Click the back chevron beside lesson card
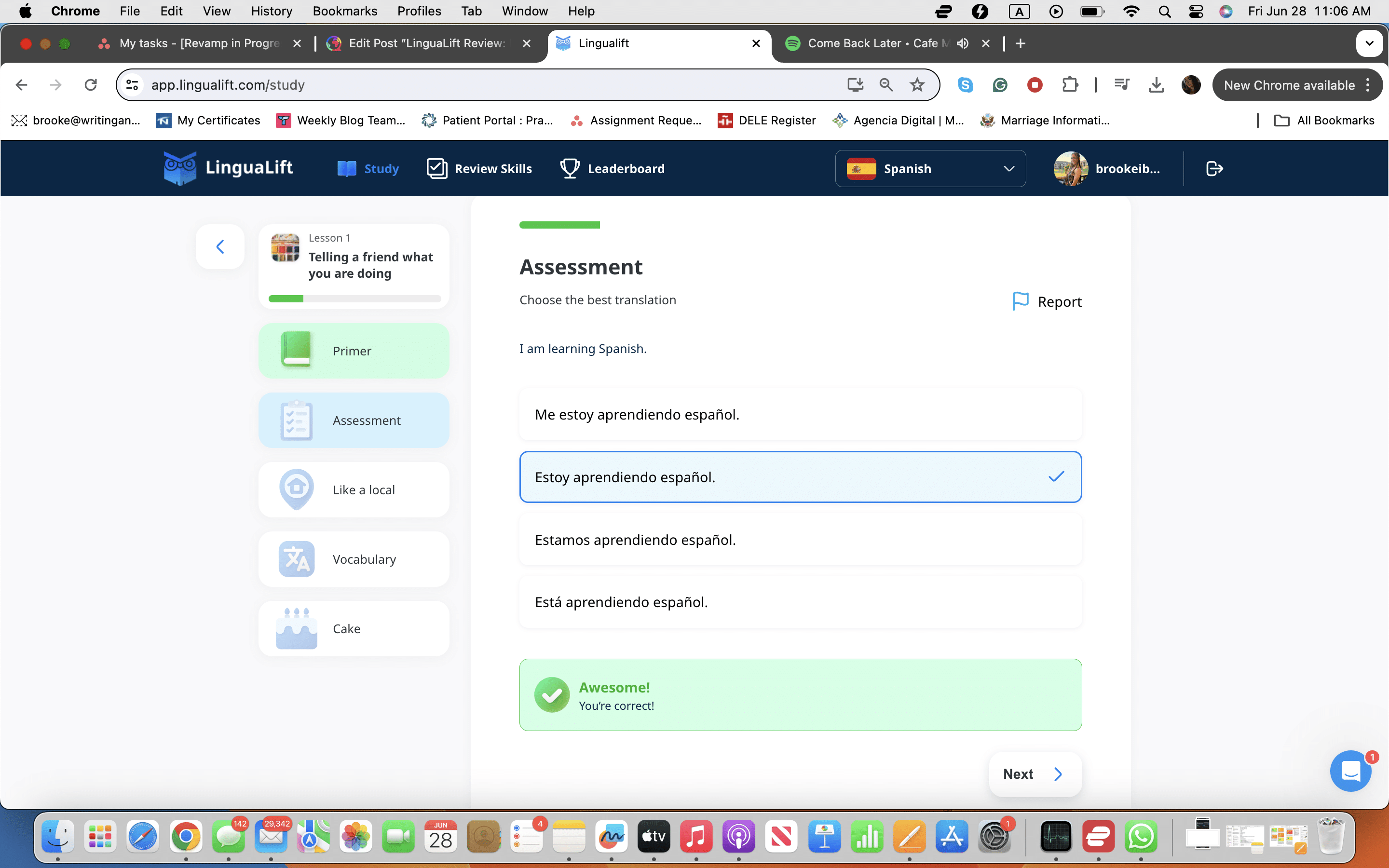The image size is (1389, 868). (x=220, y=247)
